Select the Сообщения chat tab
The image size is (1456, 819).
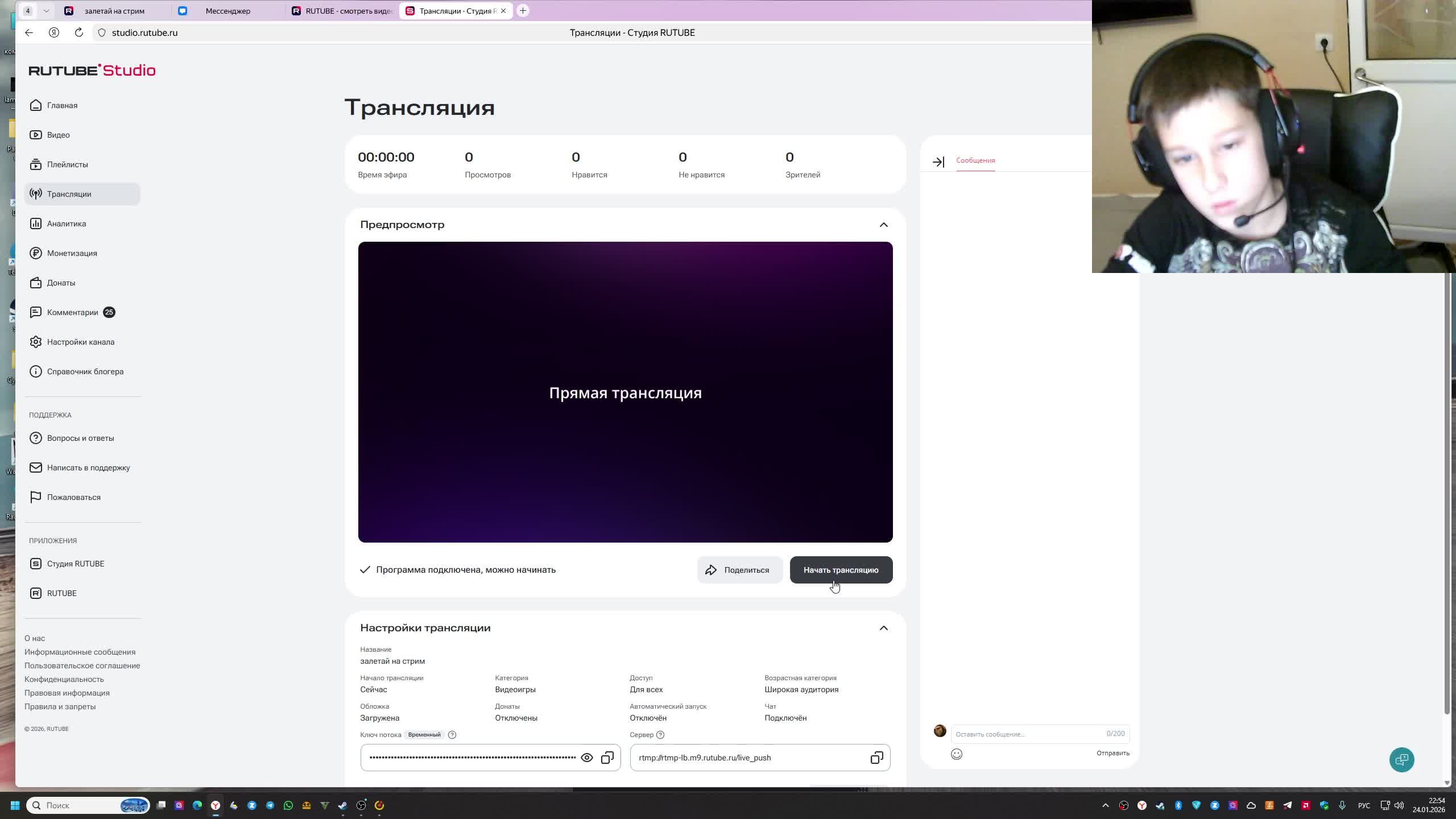pyautogui.click(x=975, y=161)
